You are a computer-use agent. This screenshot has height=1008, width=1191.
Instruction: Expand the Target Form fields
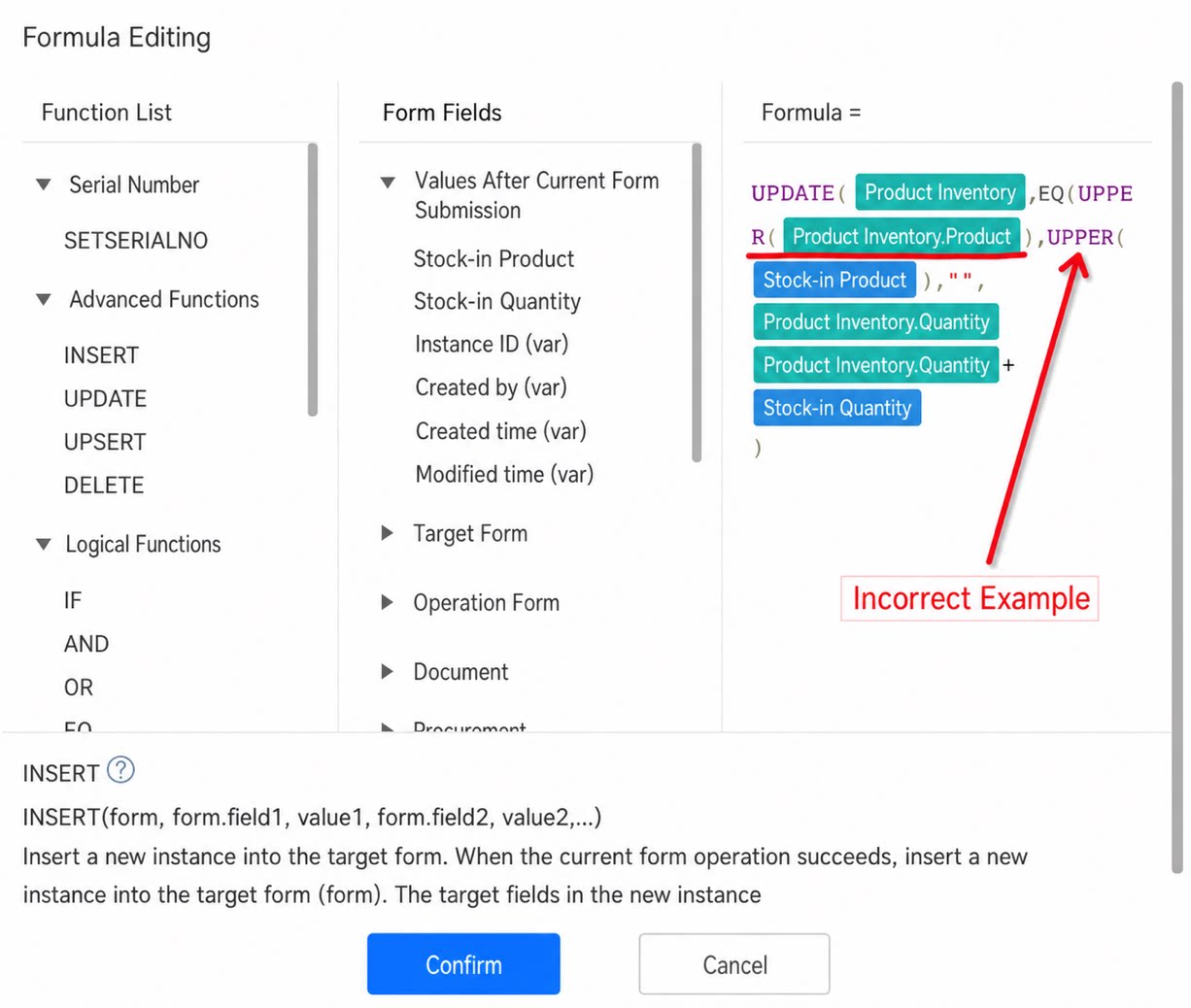tap(388, 533)
